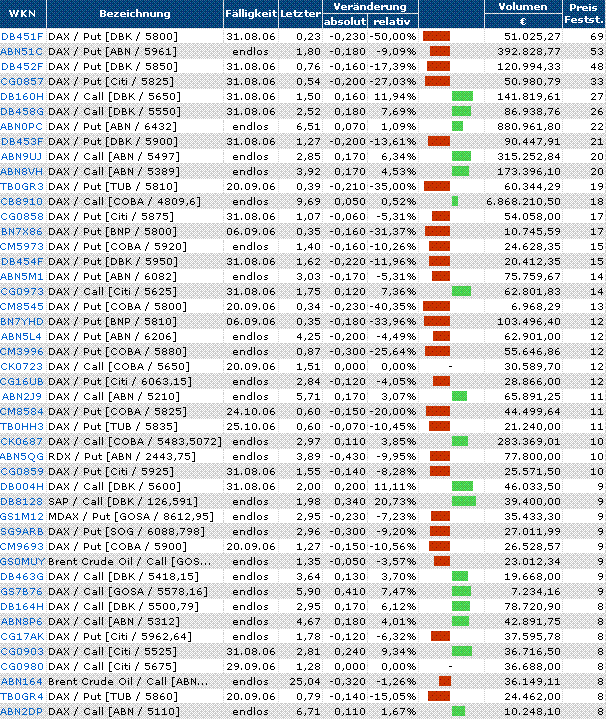The height and width of the screenshot is (719, 606).
Task: Open WKN link ABN164 for Brent Crude Oil
Action: 22,681
